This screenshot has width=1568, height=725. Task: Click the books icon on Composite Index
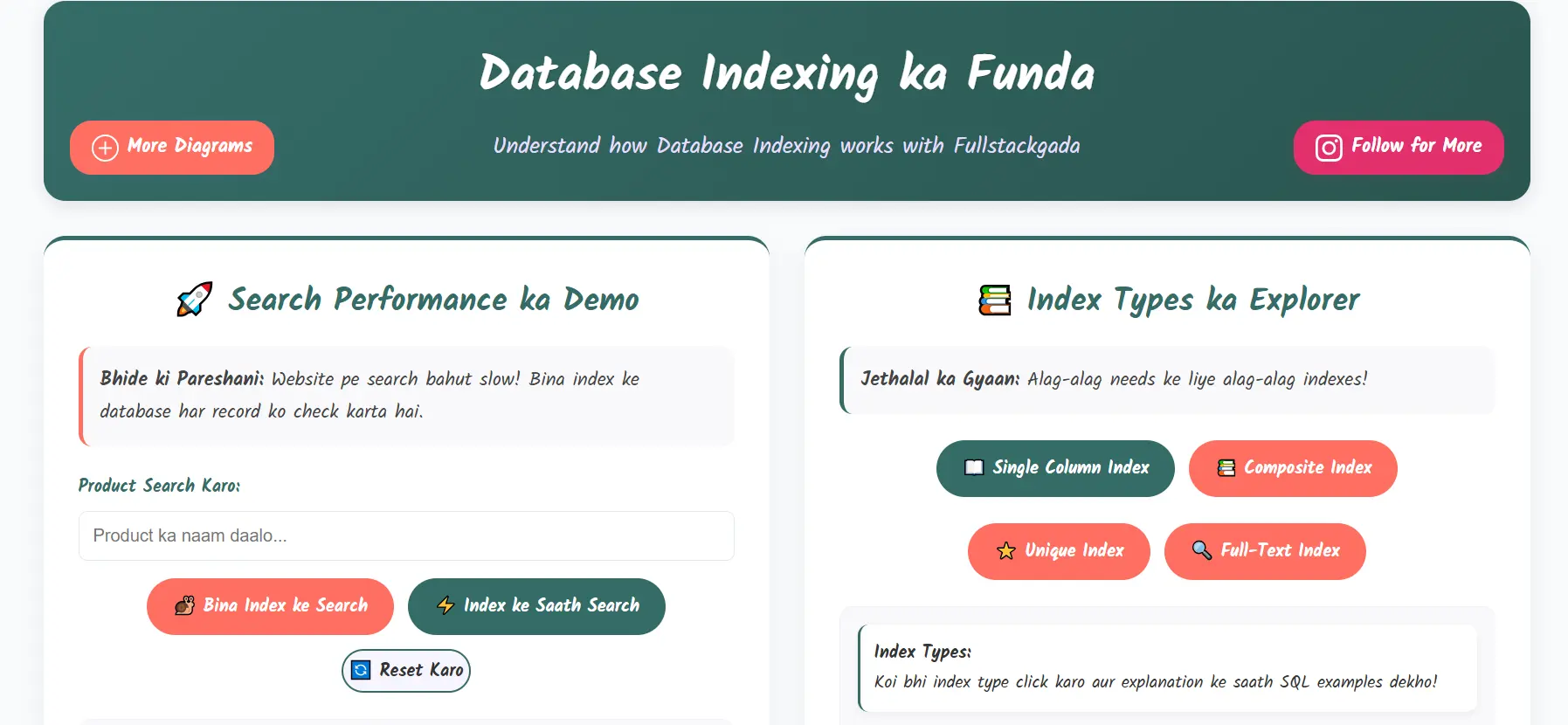point(1226,467)
